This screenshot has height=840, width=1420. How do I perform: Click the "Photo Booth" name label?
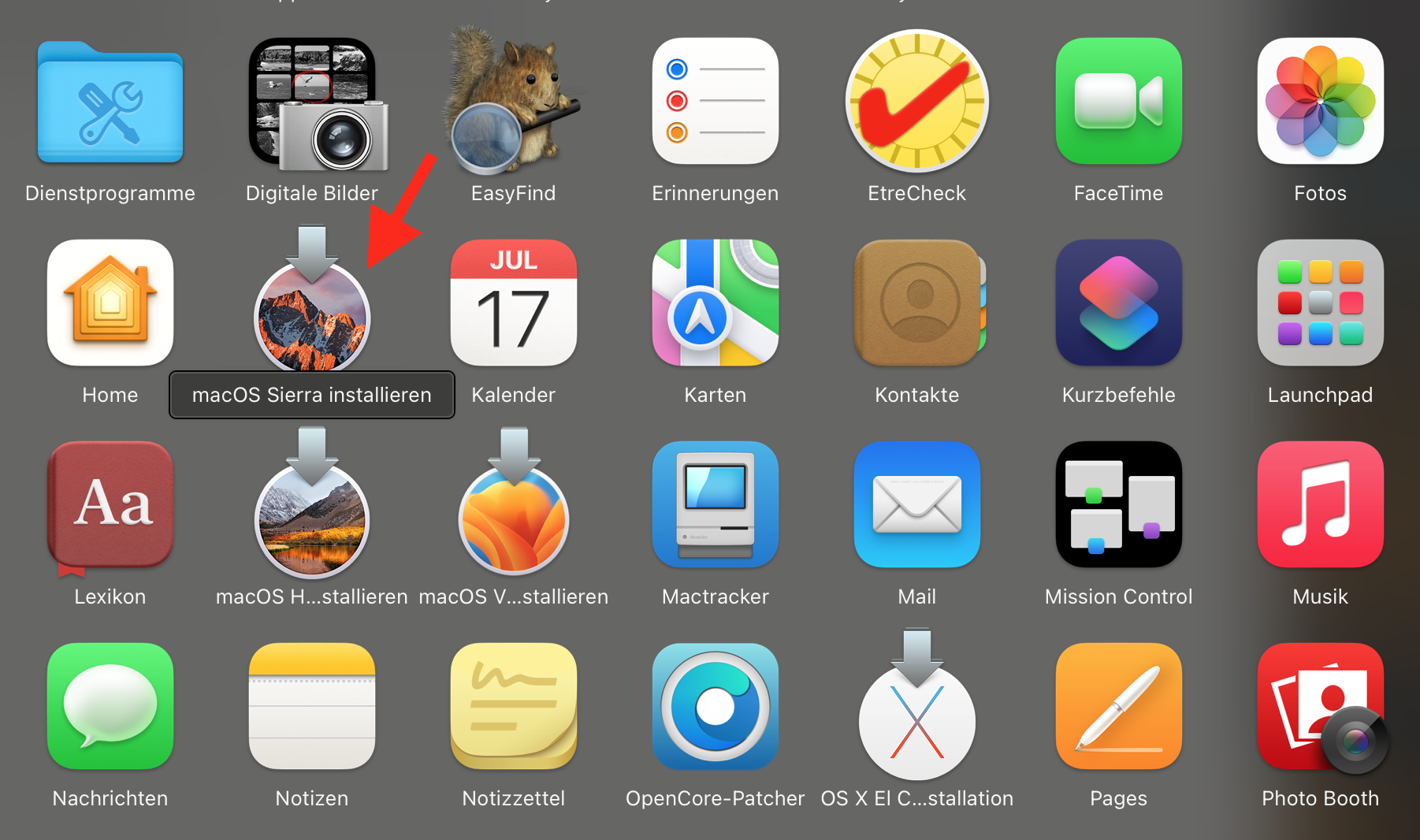[1321, 798]
